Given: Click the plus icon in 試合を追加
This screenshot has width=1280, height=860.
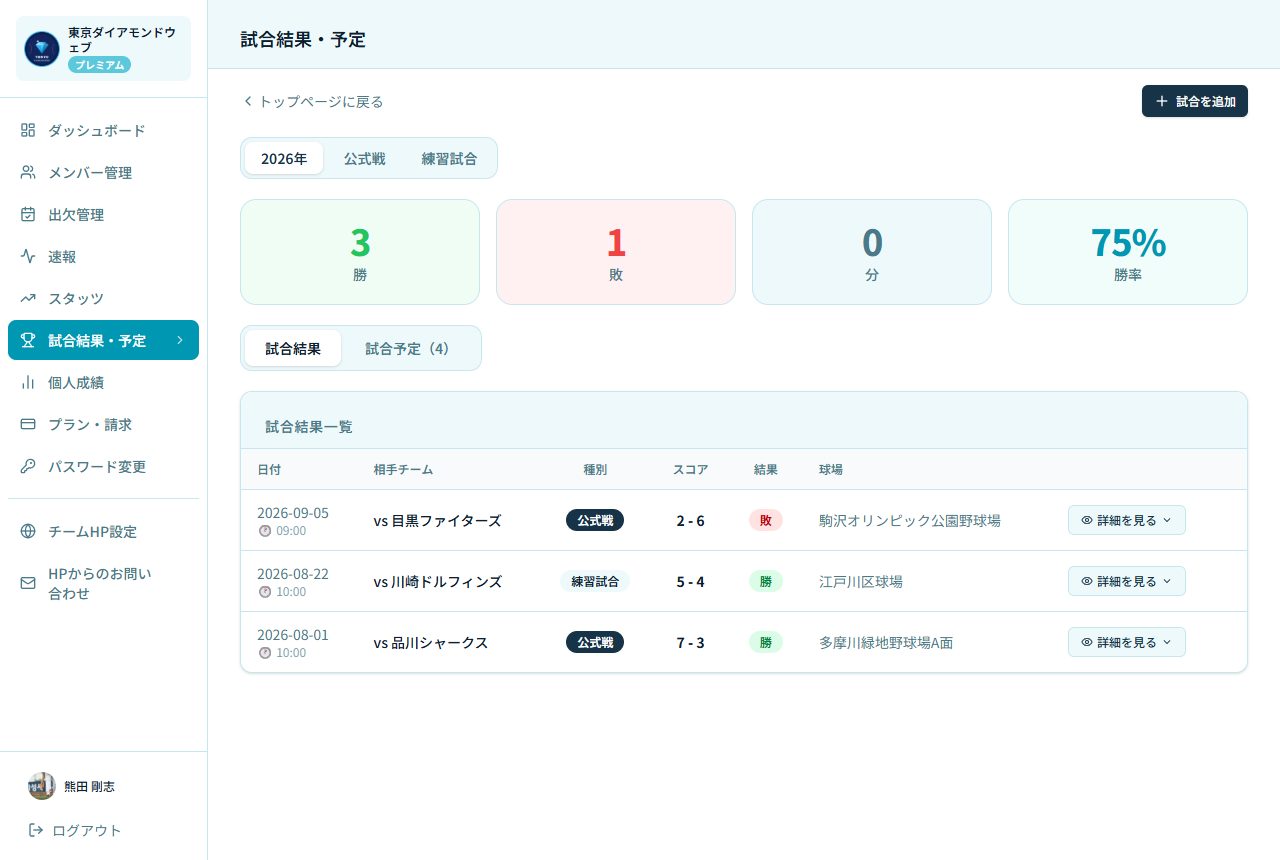Looking at the screenshot, I should click(1161, 101).
